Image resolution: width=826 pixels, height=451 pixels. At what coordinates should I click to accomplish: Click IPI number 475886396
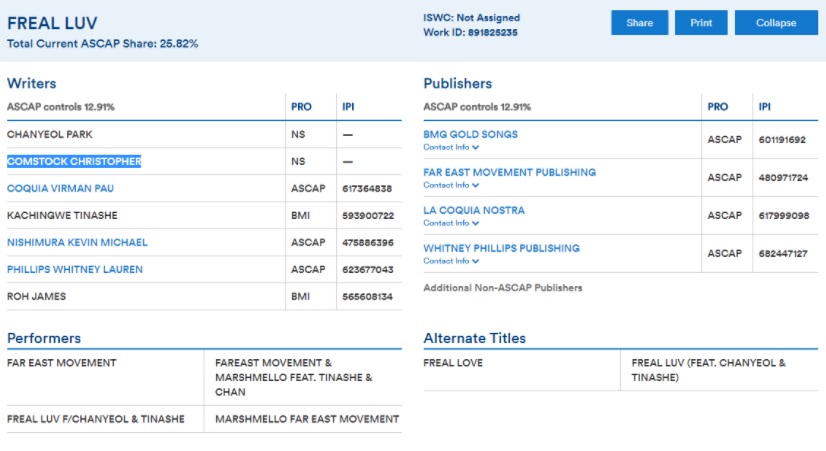pos(368,243)
